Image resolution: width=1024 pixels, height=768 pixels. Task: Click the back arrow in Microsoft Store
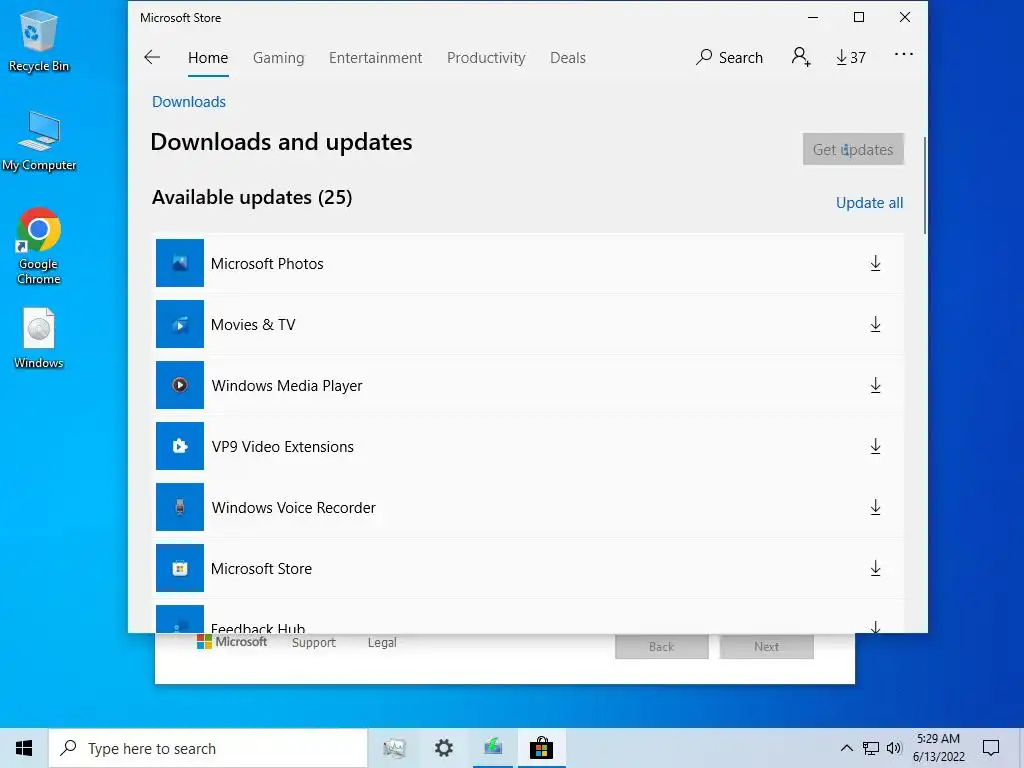[152, 57]
